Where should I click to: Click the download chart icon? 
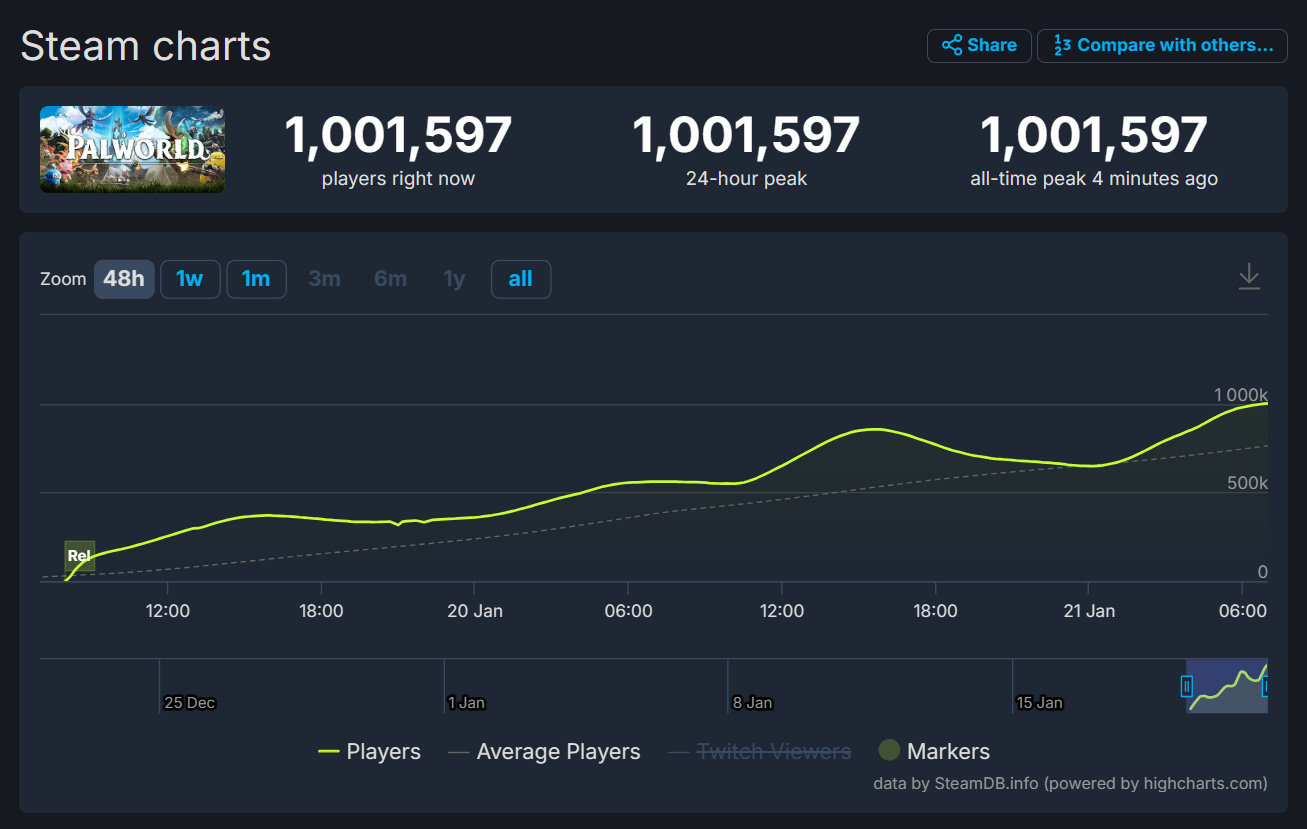point(1249,277)
